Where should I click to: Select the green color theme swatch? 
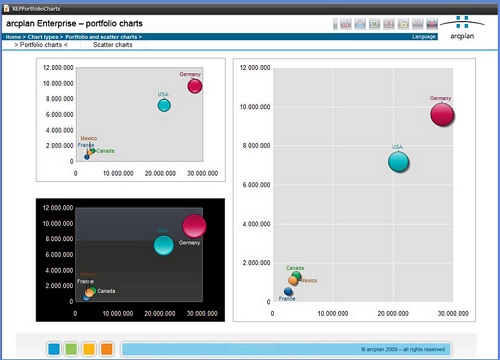point(71,349)
